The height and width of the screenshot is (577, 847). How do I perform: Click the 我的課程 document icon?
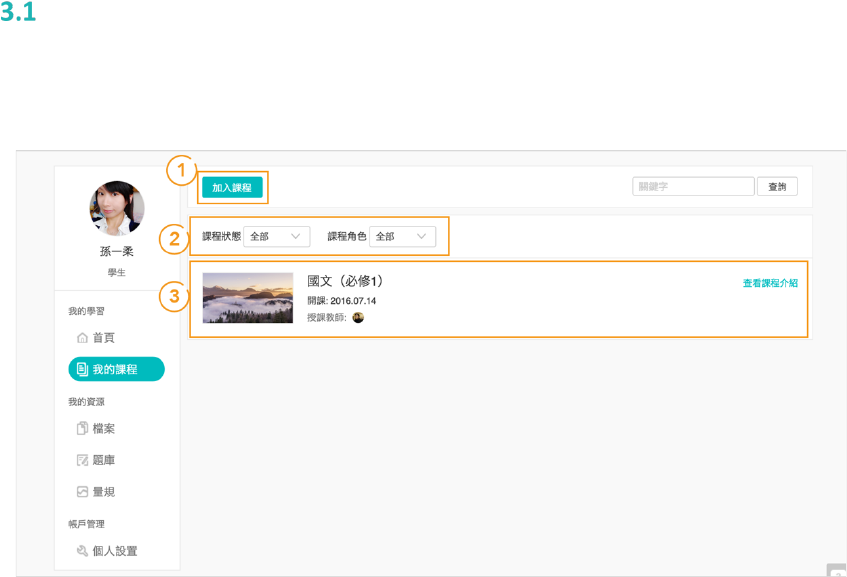pyautogui.click(x=82, y=370)
